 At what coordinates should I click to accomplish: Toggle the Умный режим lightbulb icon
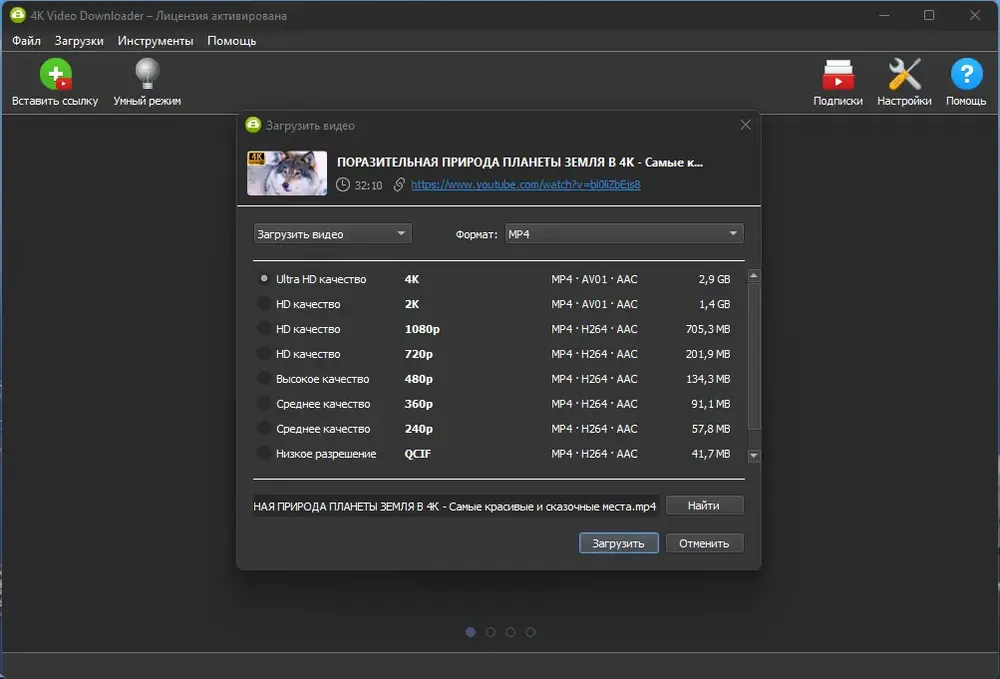tap(147, 76)
